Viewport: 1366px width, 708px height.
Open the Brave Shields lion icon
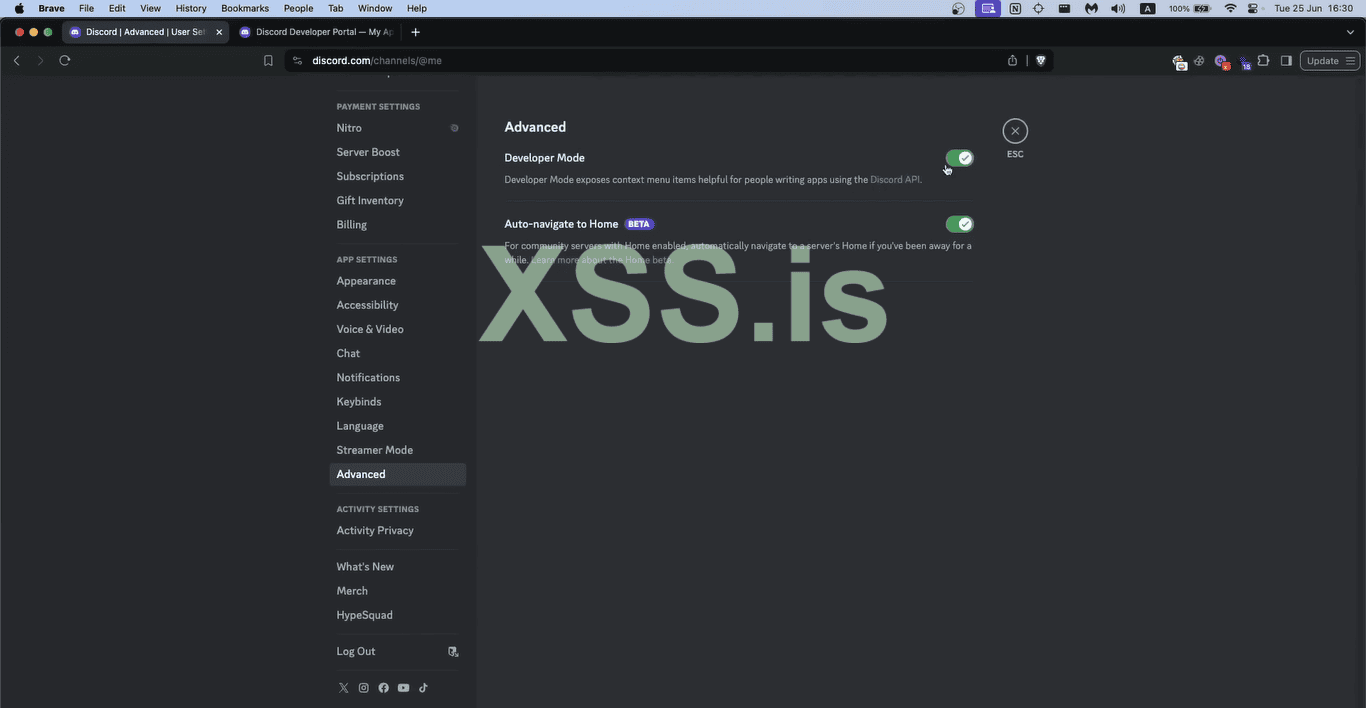(1040, 60)
